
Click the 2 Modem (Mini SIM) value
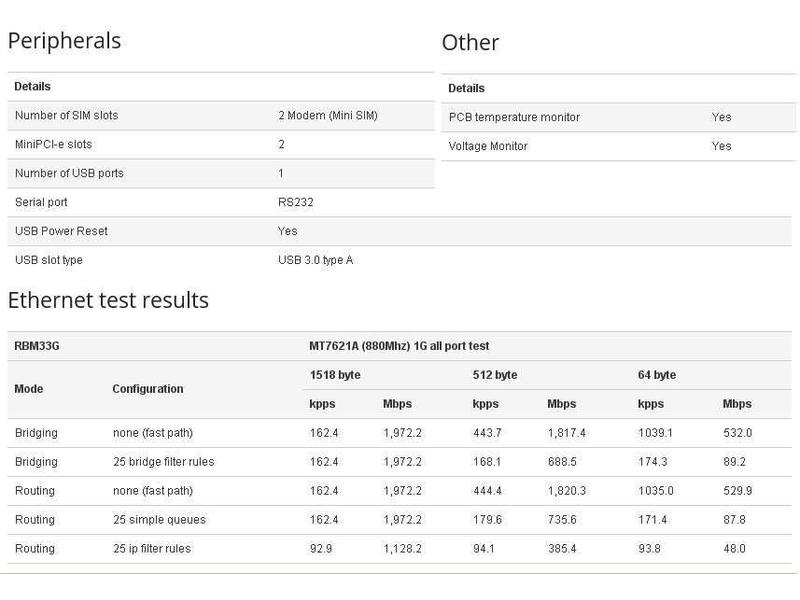tap(327, 116)
